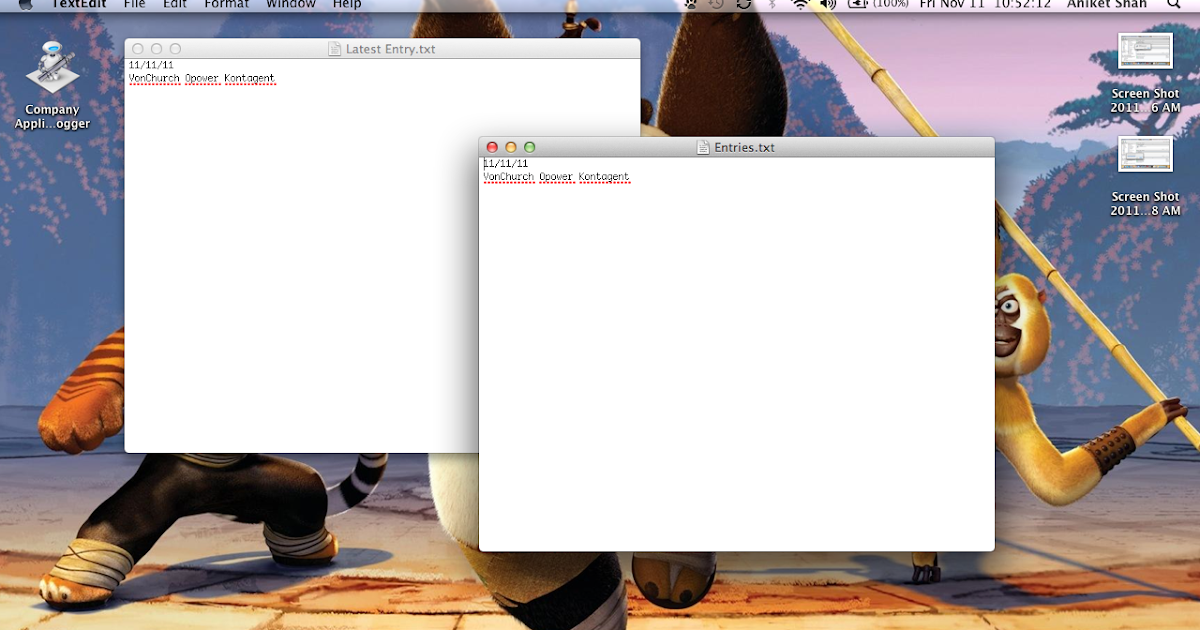Click the minimize button of Latest Entry.txt
Screen dimensions: 1200x630
[157, 49]
